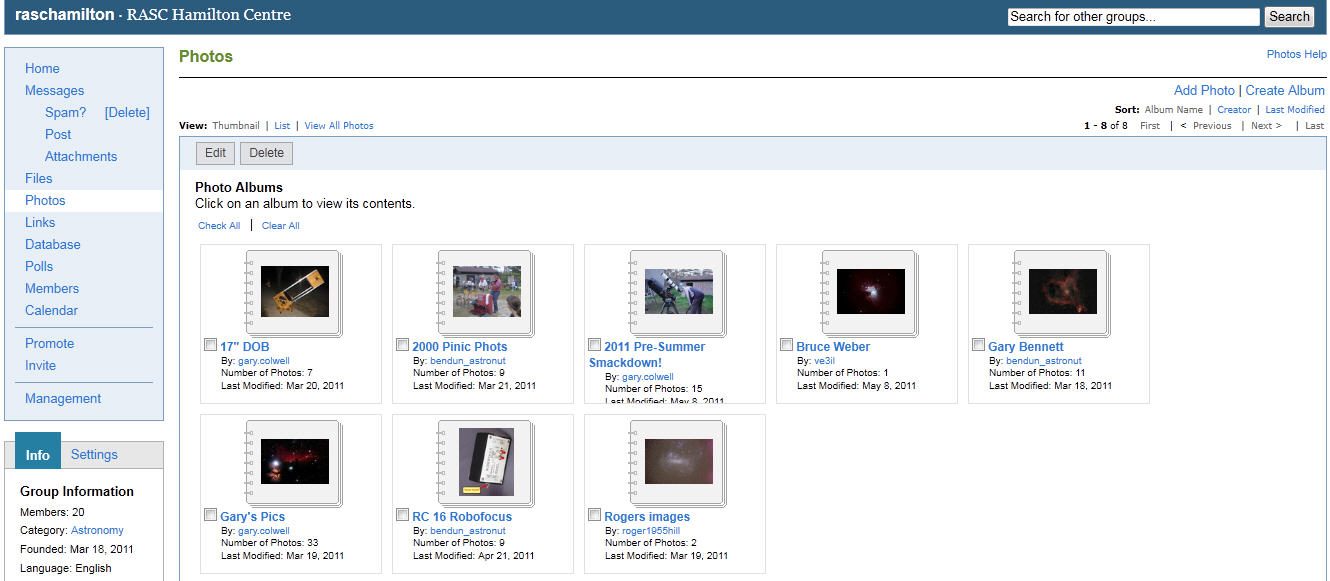Go to Calendar in the sidebar
This screenshot has width=1330, height=581.
51,310
